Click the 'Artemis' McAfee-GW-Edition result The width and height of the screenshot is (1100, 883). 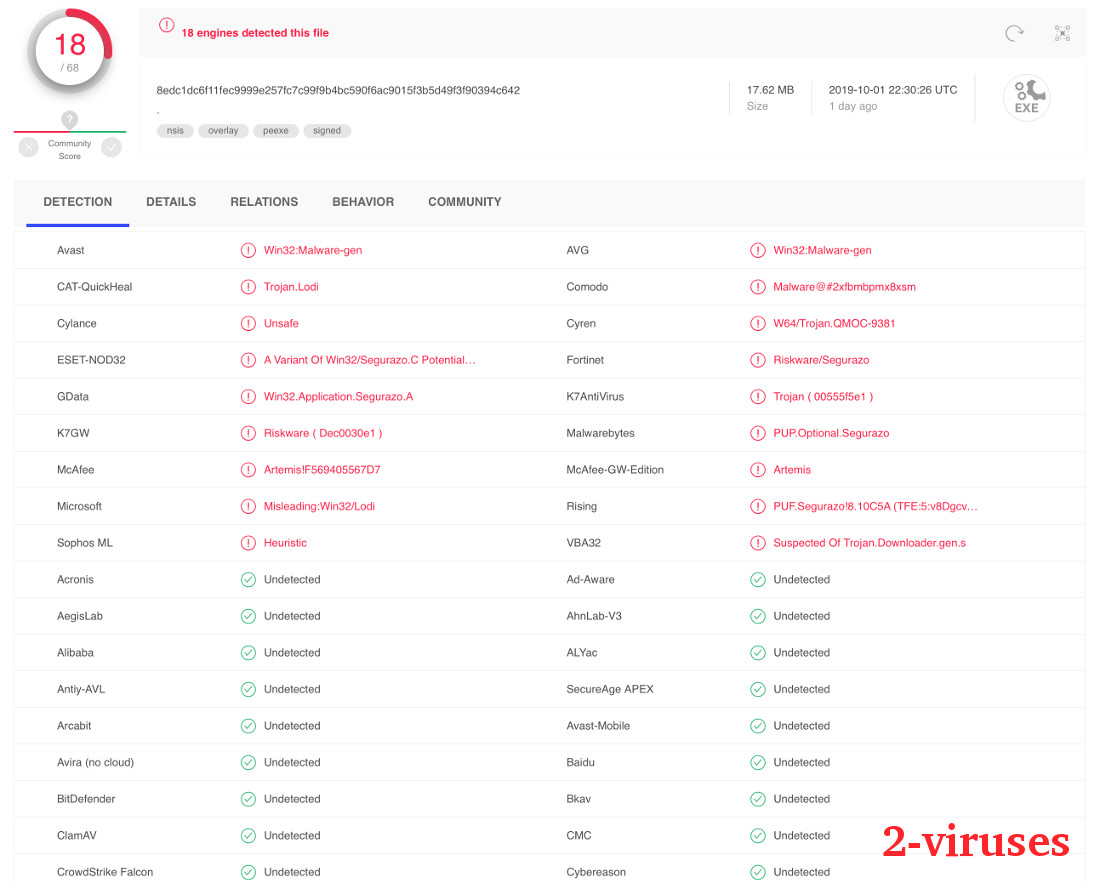click(792, 470)
